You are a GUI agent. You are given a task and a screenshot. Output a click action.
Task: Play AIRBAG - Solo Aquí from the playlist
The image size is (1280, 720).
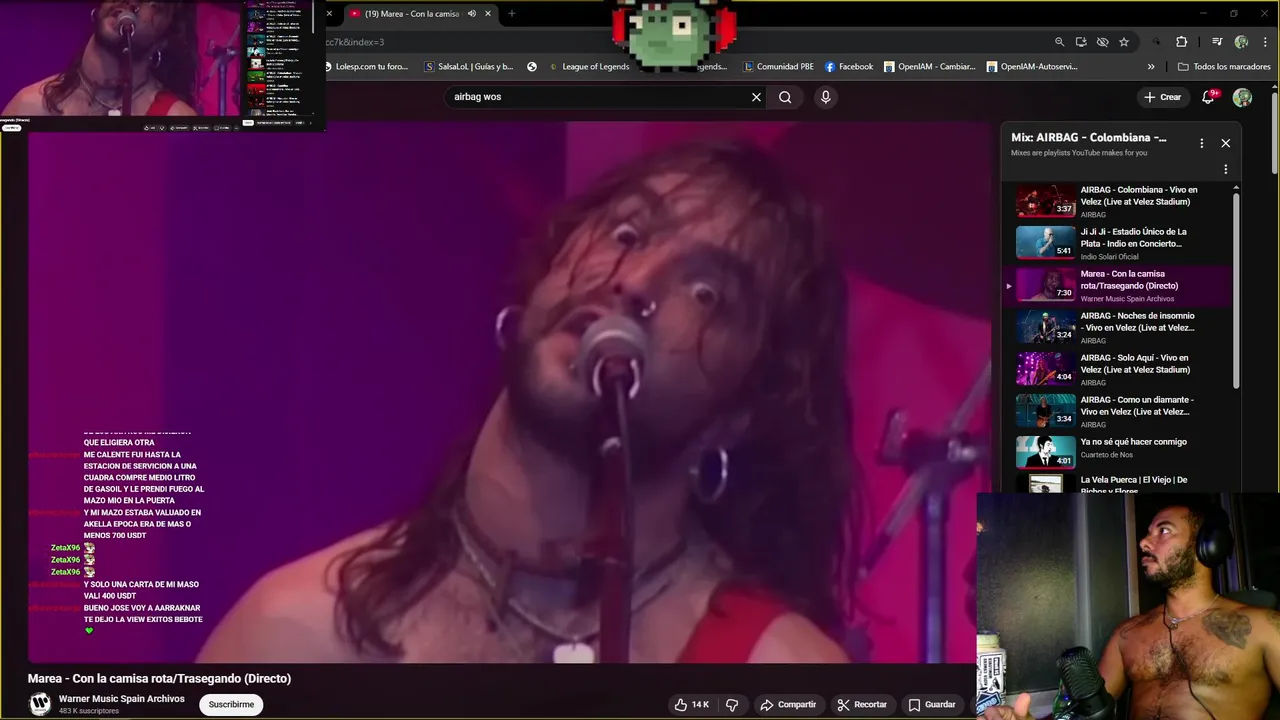point(1116,369)
